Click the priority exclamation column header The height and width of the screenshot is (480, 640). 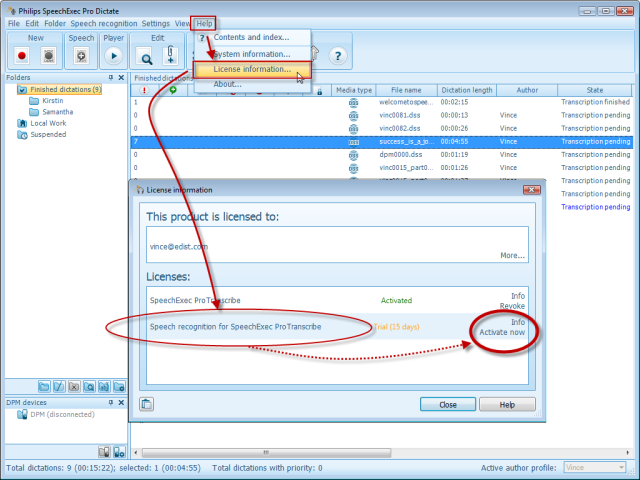(x=144, y=90)
